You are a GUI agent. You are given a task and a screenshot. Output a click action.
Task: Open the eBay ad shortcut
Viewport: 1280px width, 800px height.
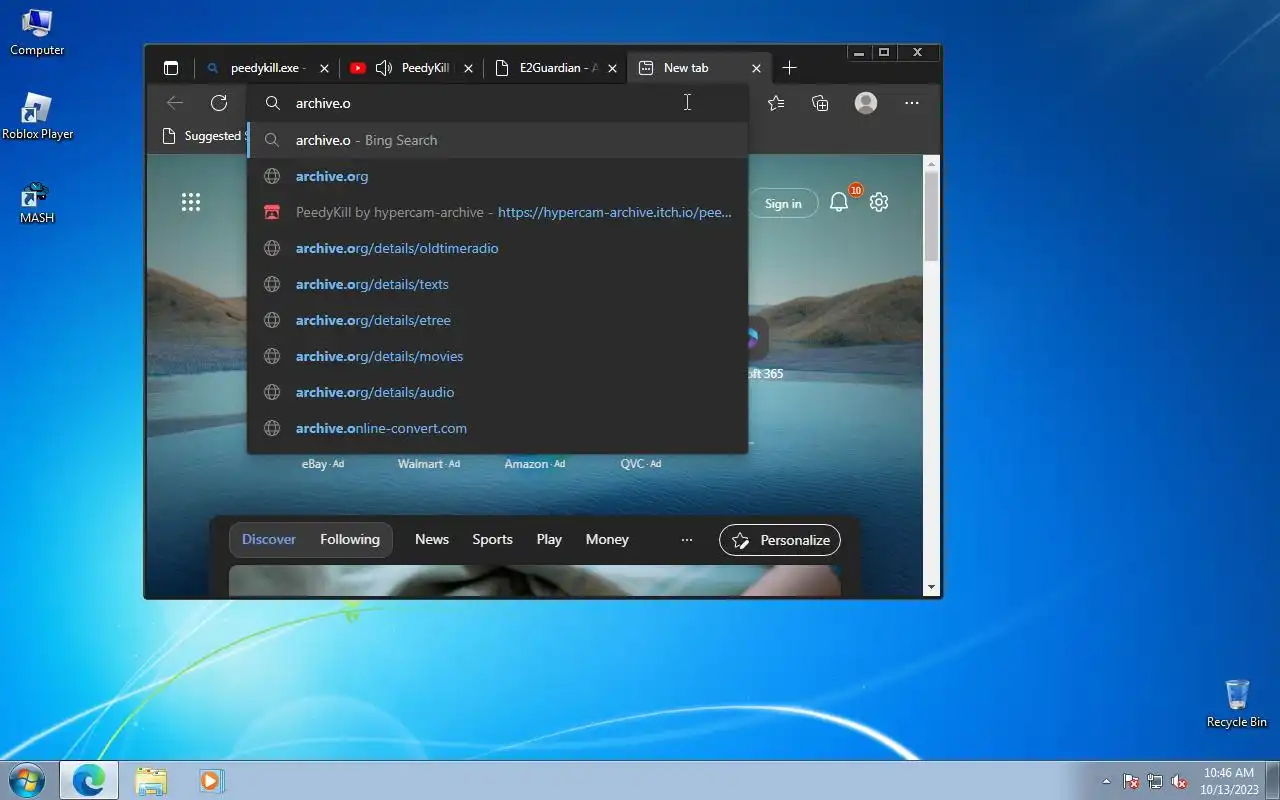[x=323, y=464]
